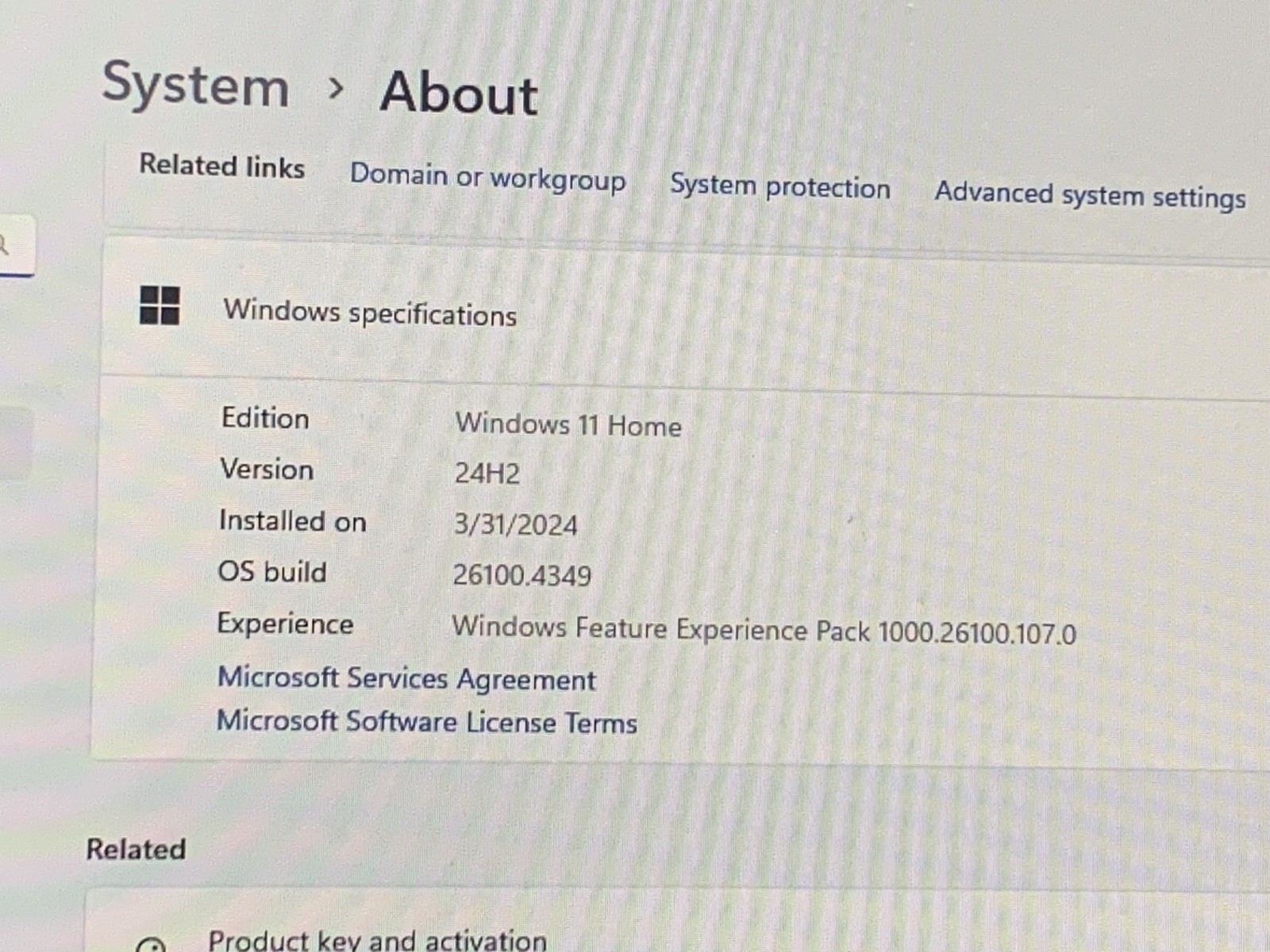Click the Product key and activation icon

pos(151,946)
